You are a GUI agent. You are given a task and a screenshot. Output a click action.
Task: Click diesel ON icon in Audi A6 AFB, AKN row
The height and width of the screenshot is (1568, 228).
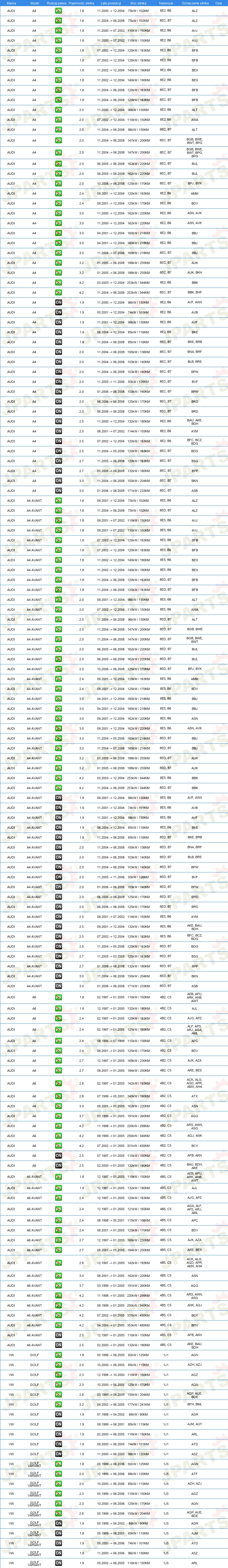pos(59,1156)
